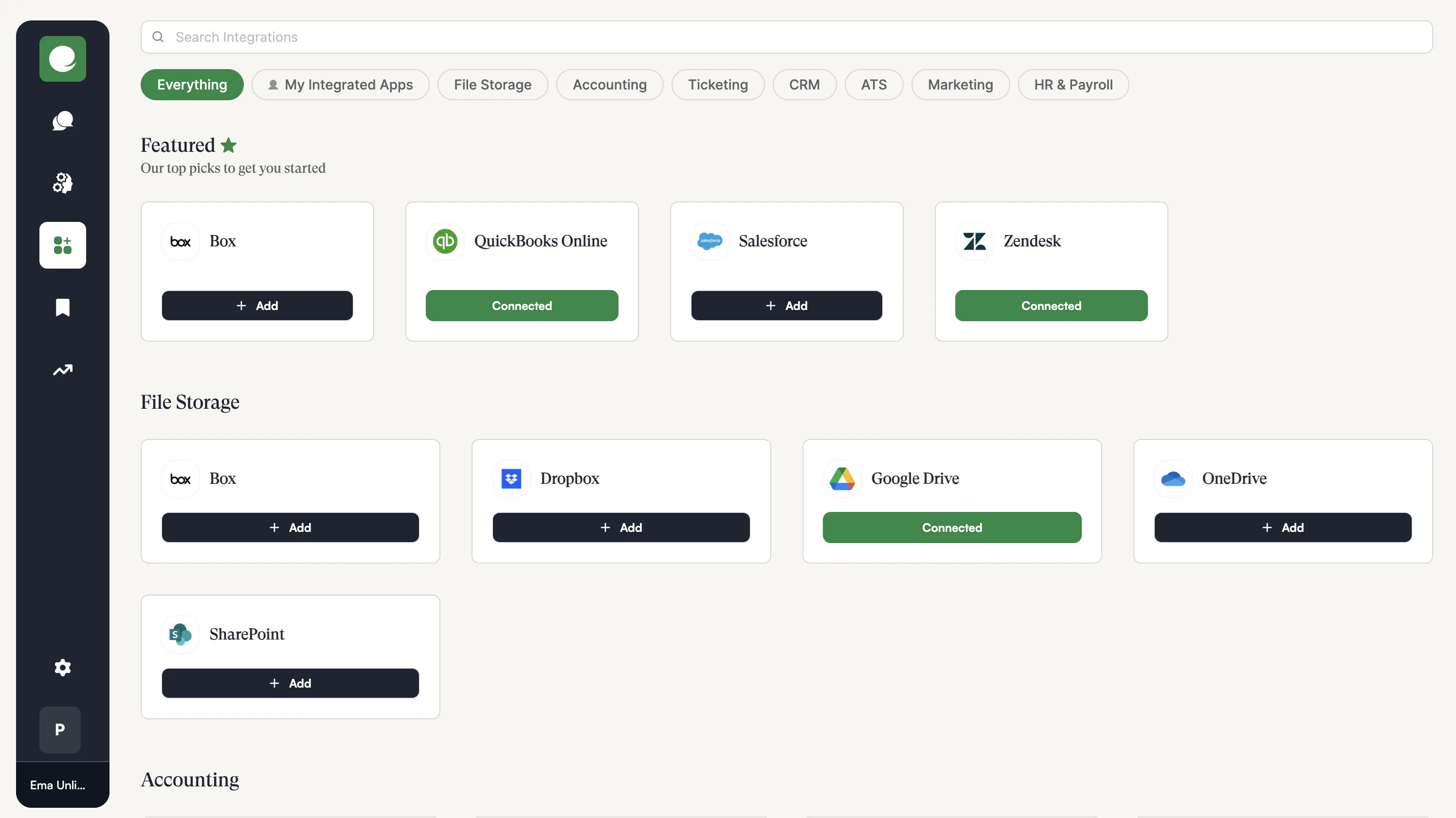Open the analytics trending arrow icon

63,370
